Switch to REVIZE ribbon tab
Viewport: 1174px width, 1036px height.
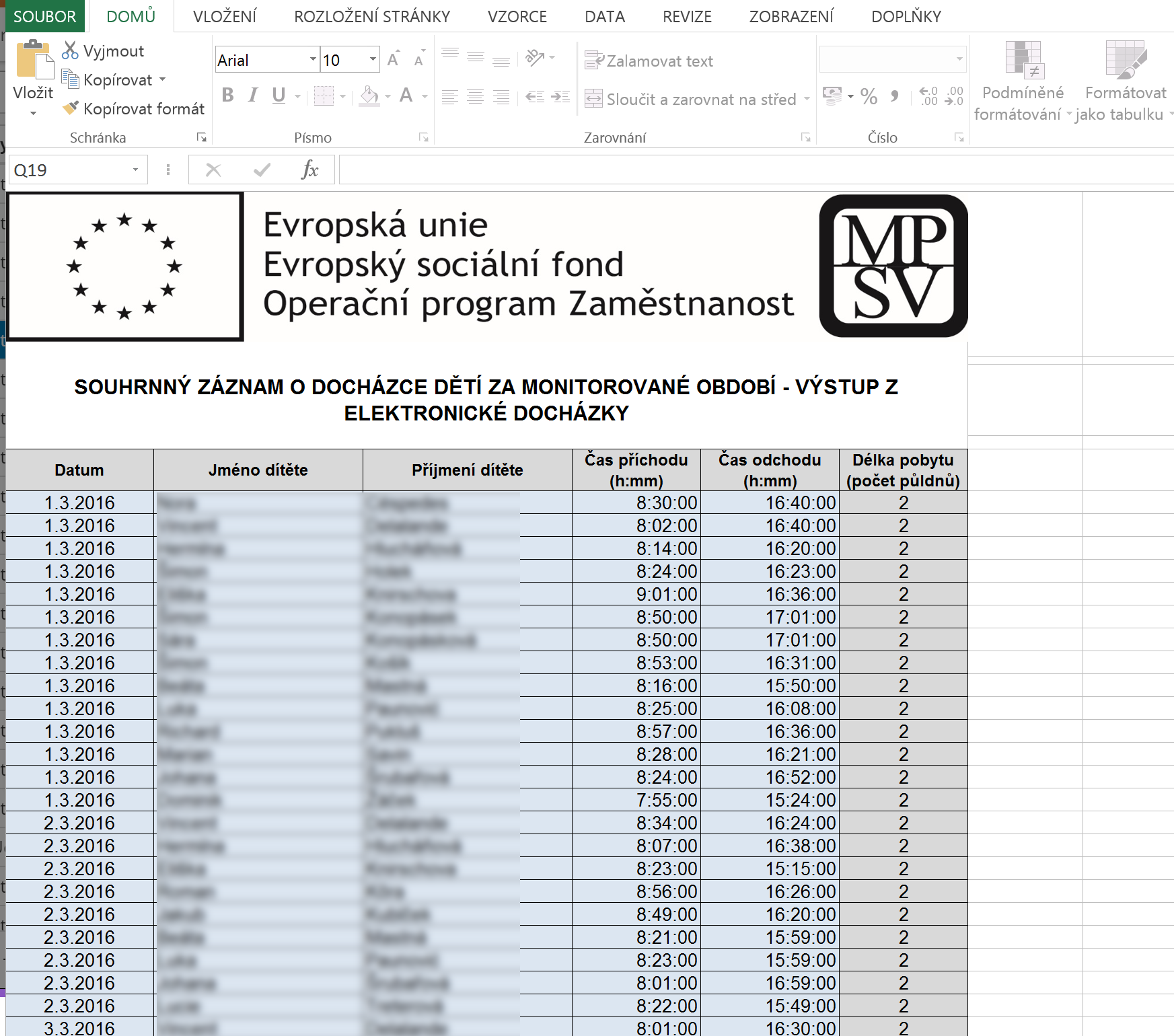(687, 17)
